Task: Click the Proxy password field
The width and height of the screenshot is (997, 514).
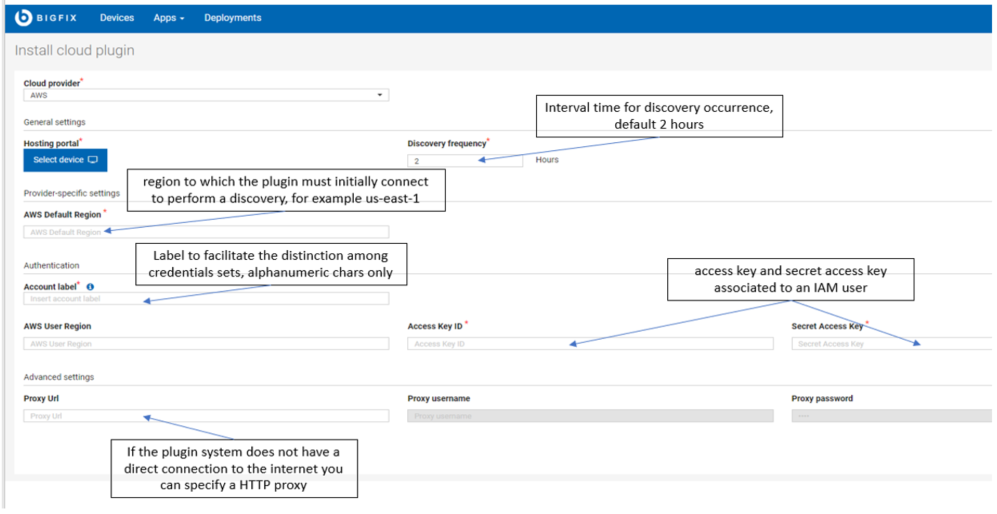Action: pyautogui.click(x=891, y=415)
